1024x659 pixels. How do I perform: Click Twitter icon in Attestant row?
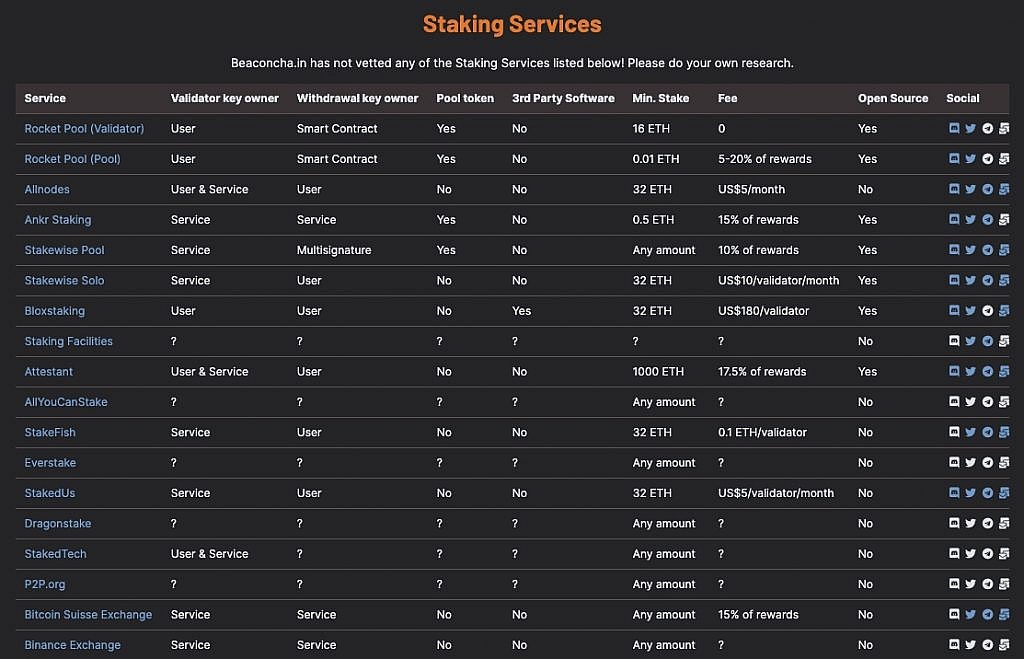pyautogui.click(x=970, y=372)
